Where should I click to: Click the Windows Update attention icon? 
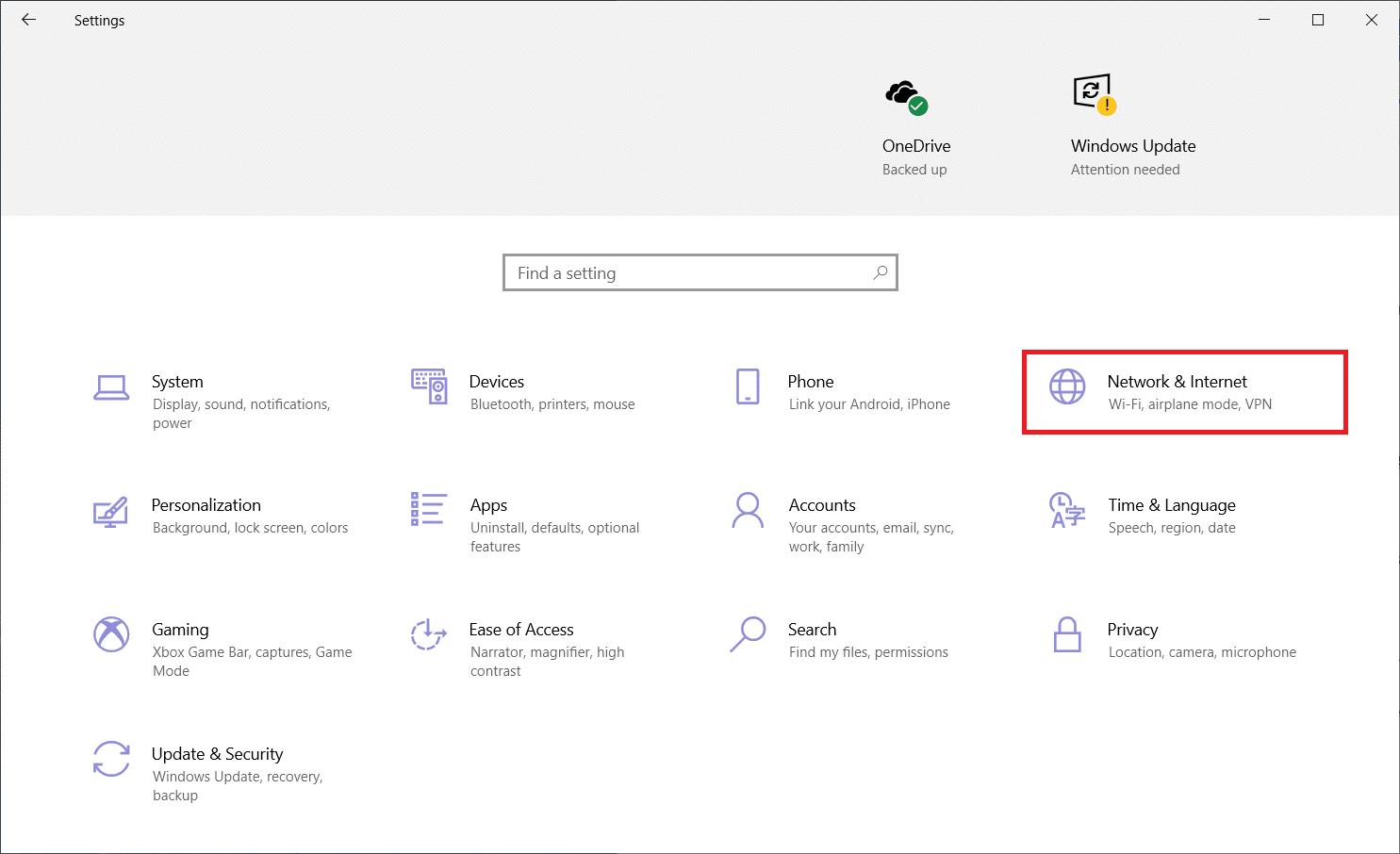click(x=1093, y=93)
